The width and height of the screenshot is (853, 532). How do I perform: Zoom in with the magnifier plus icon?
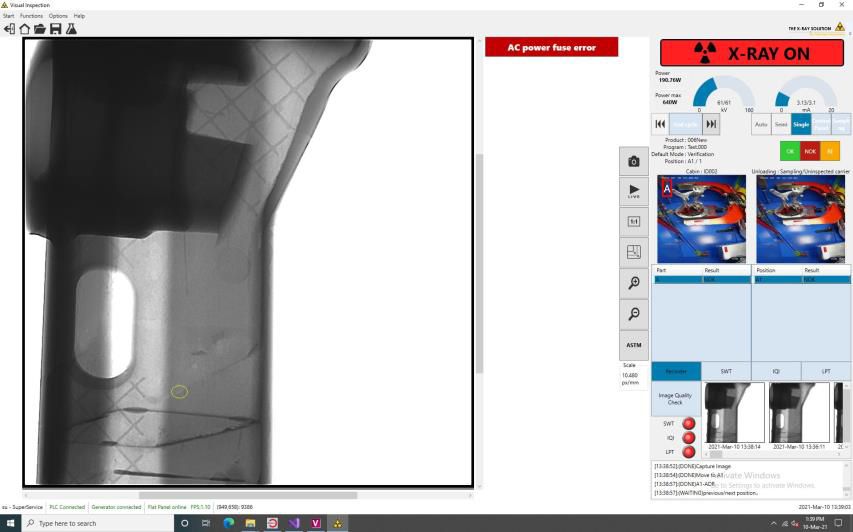(x=633, y=283)
